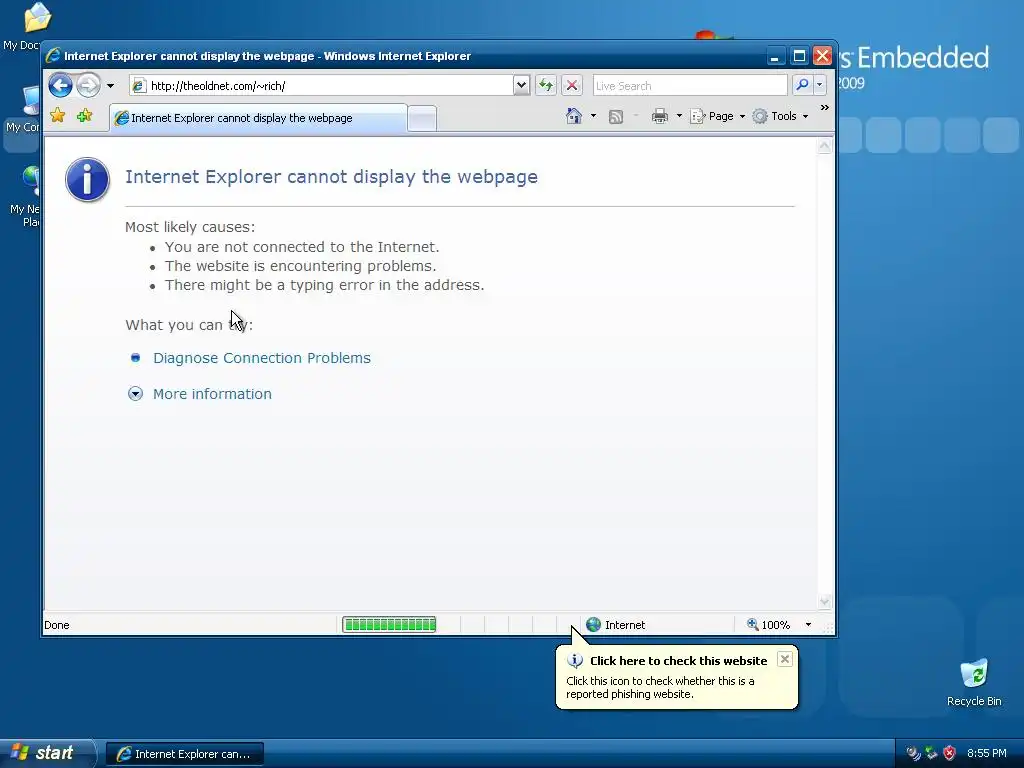This screenshot has height=768, width=1024.
Task: Click the 'Most likely causes:' text
Action: (190, 227)
